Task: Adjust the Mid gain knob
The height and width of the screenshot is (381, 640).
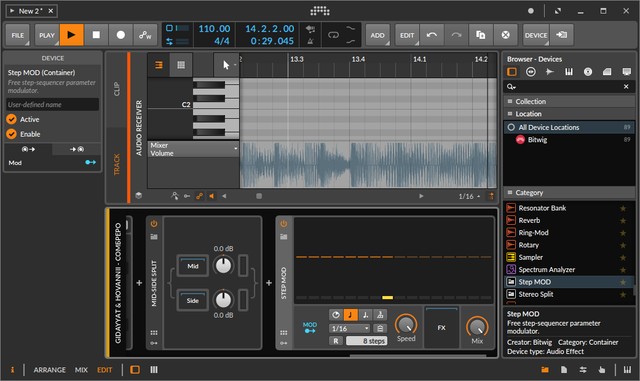Action: click(223, 265)
